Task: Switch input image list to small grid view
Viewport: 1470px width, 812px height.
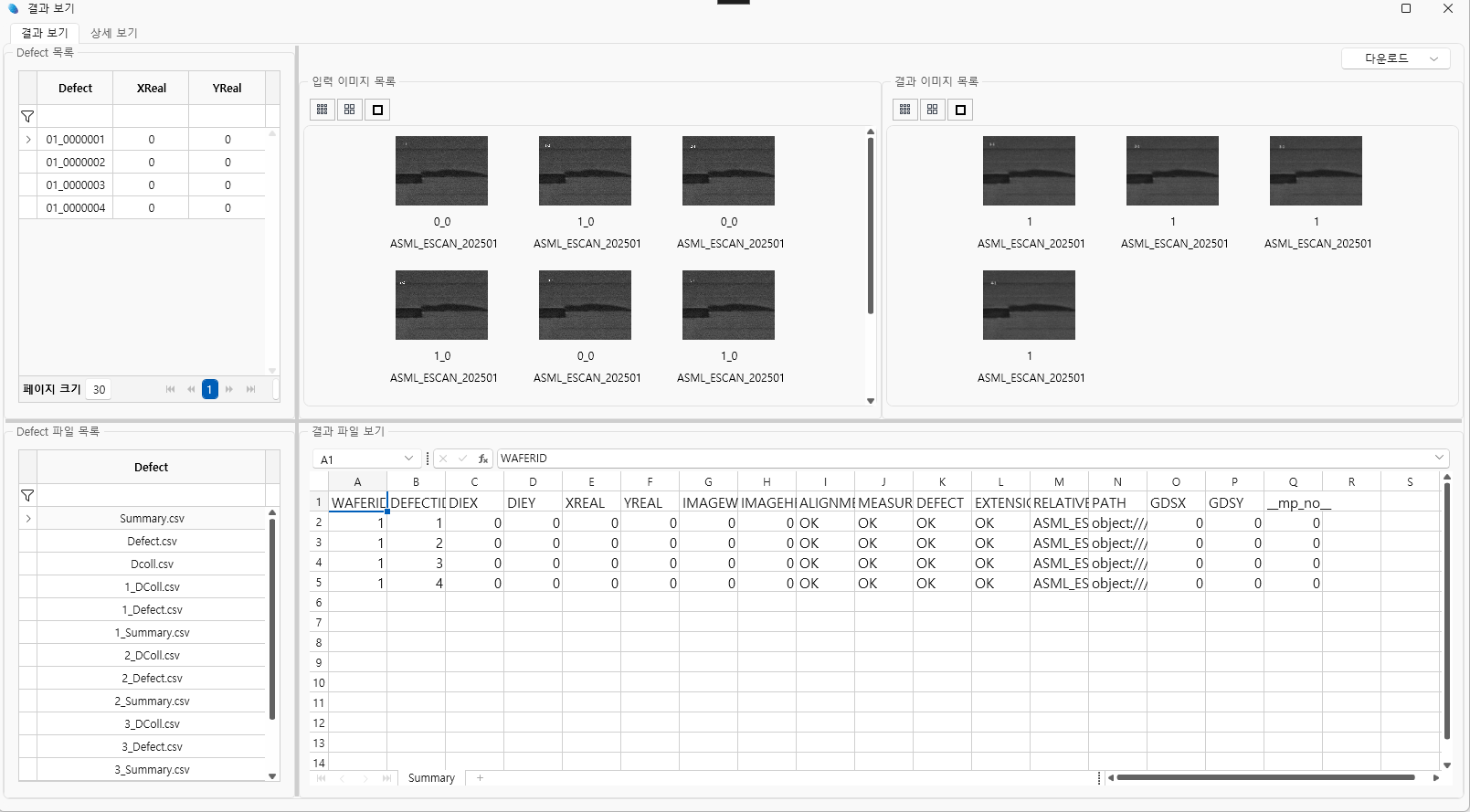Action: 323,110
